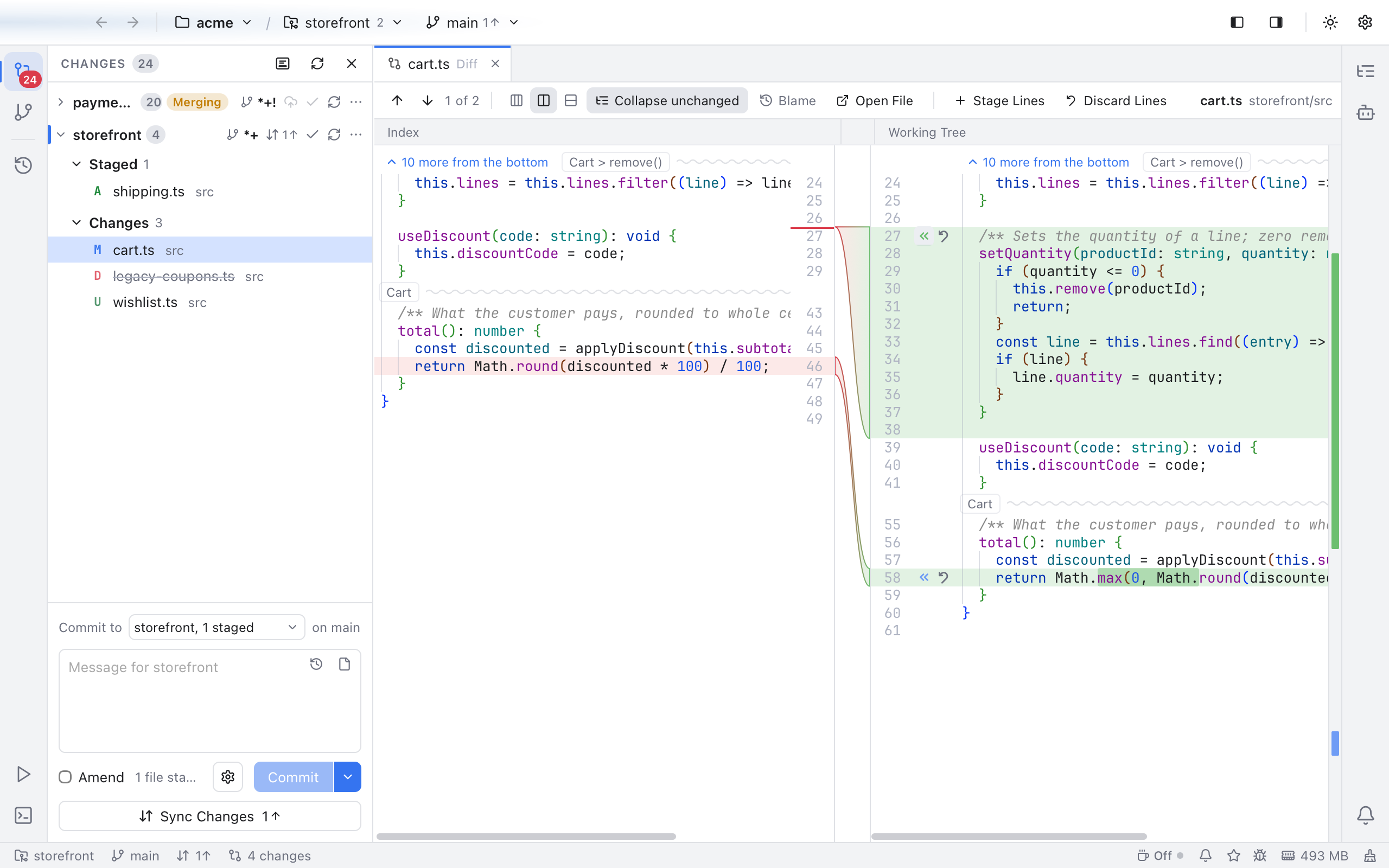The image size is (1389, 868).
Task: Open the main branch dropdown
Action: (x=473, y=22)
